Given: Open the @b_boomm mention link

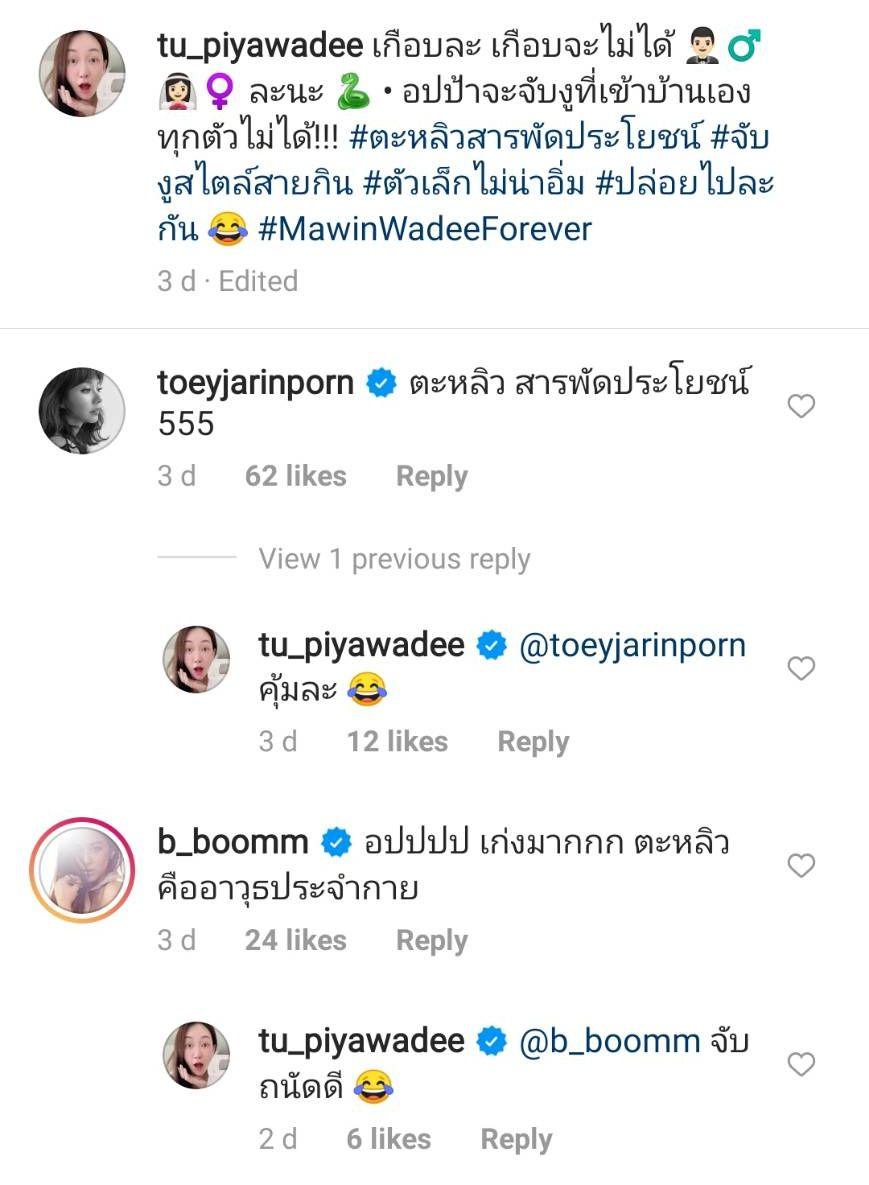Looking at the screenshot, I should pos(610,1041).
